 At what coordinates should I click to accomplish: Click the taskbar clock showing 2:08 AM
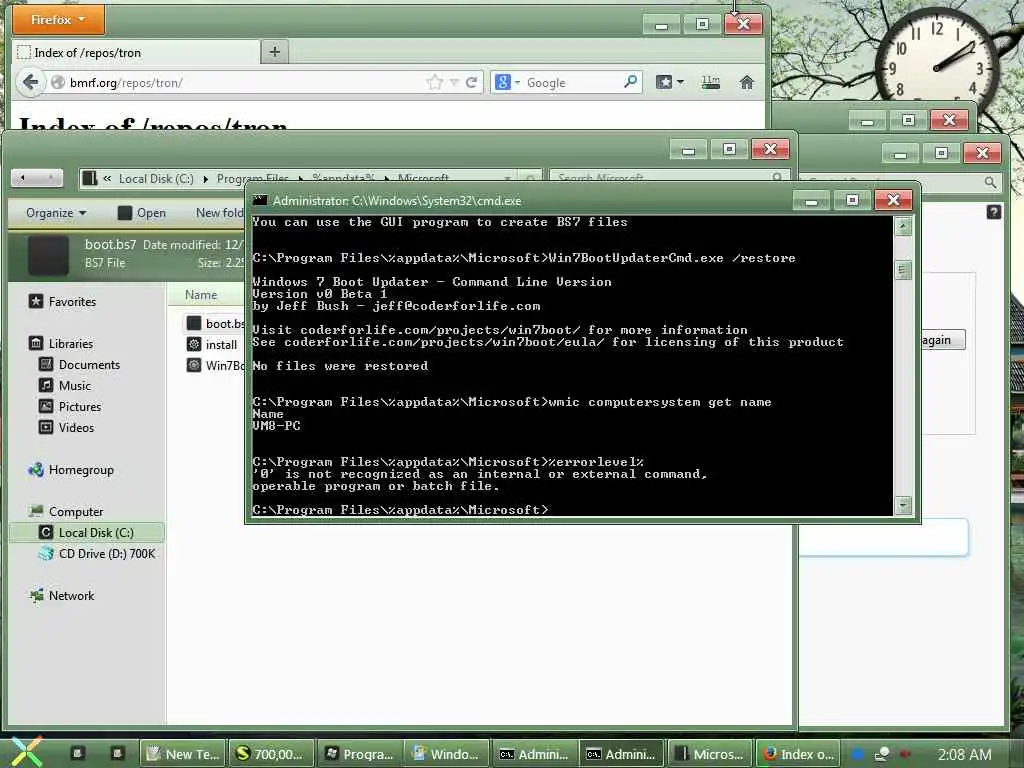(965, 754)
